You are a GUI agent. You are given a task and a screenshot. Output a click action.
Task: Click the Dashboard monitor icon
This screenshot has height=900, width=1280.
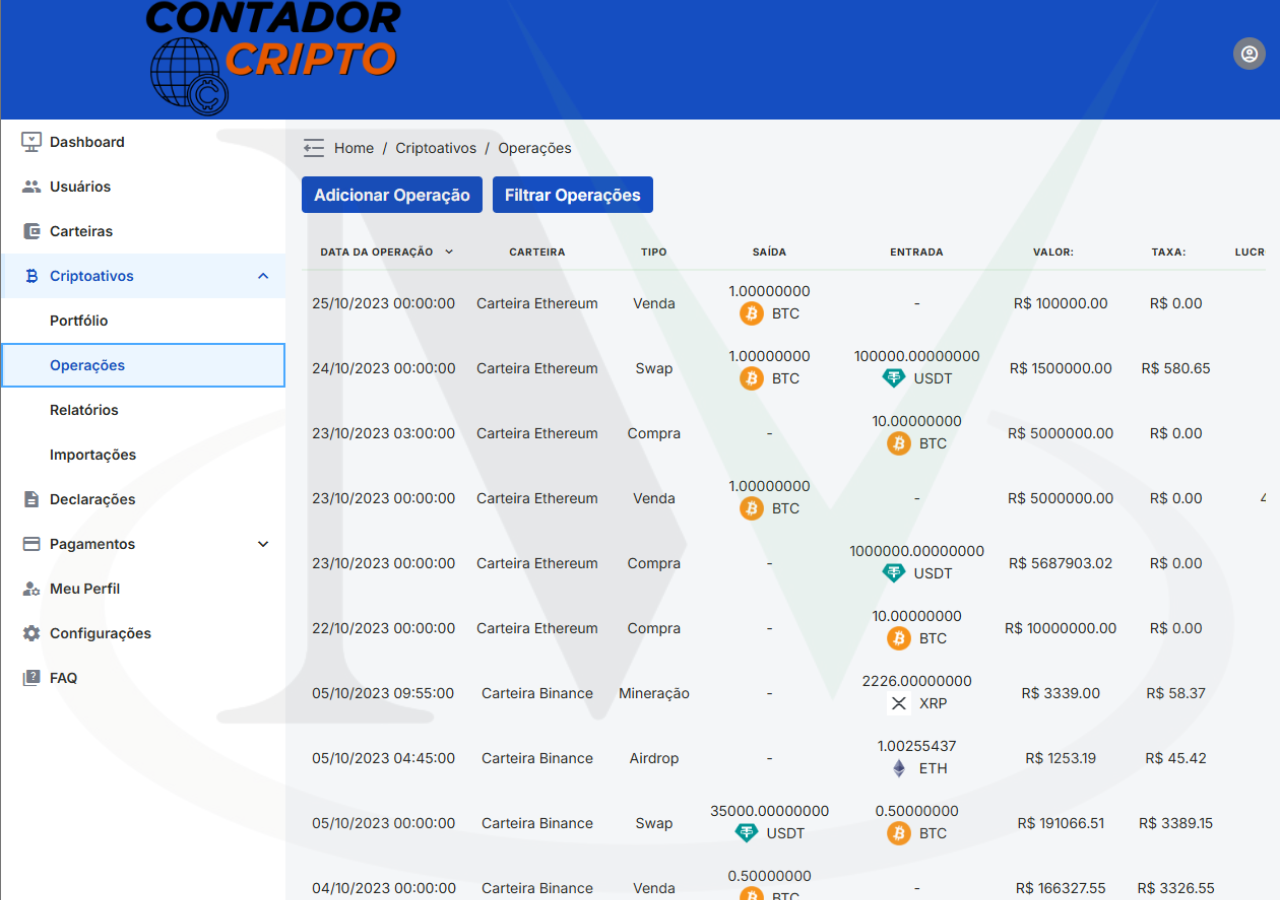coord(32,142)
